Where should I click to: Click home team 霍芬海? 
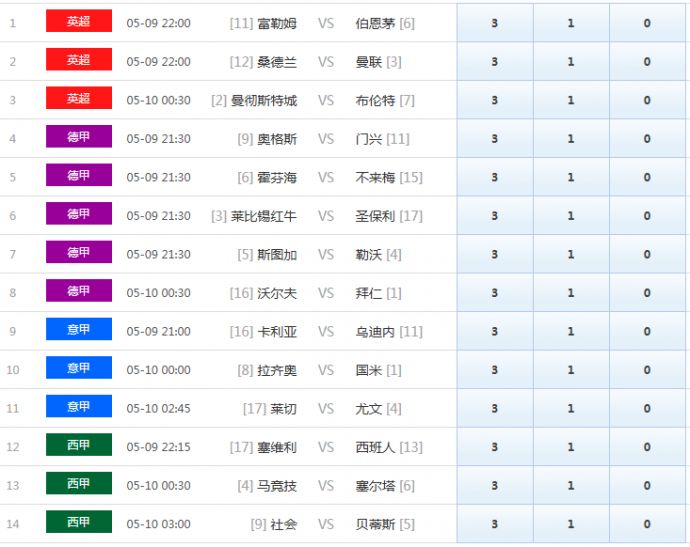[277, 177]
